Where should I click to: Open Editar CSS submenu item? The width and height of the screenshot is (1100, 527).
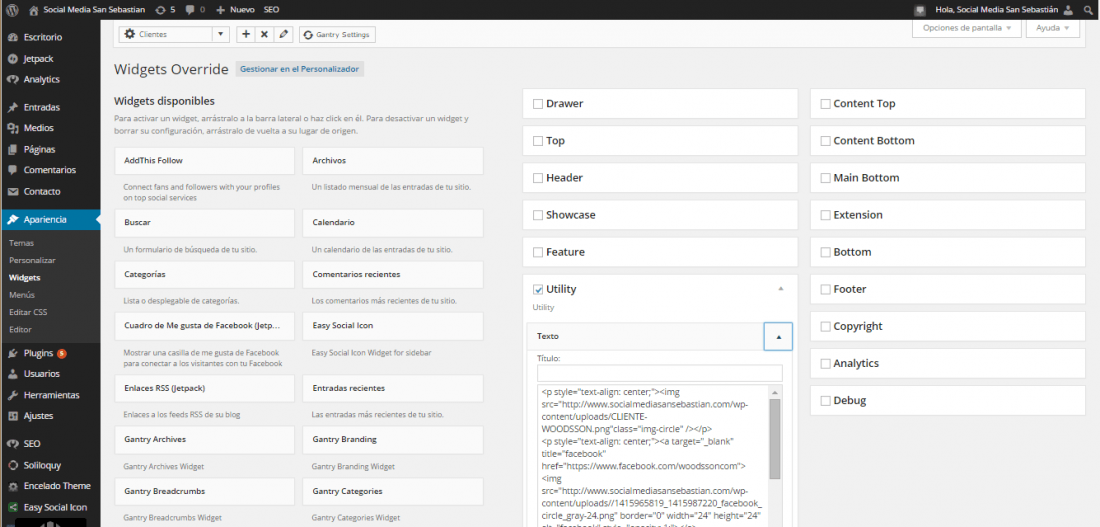tap(28, 312)
